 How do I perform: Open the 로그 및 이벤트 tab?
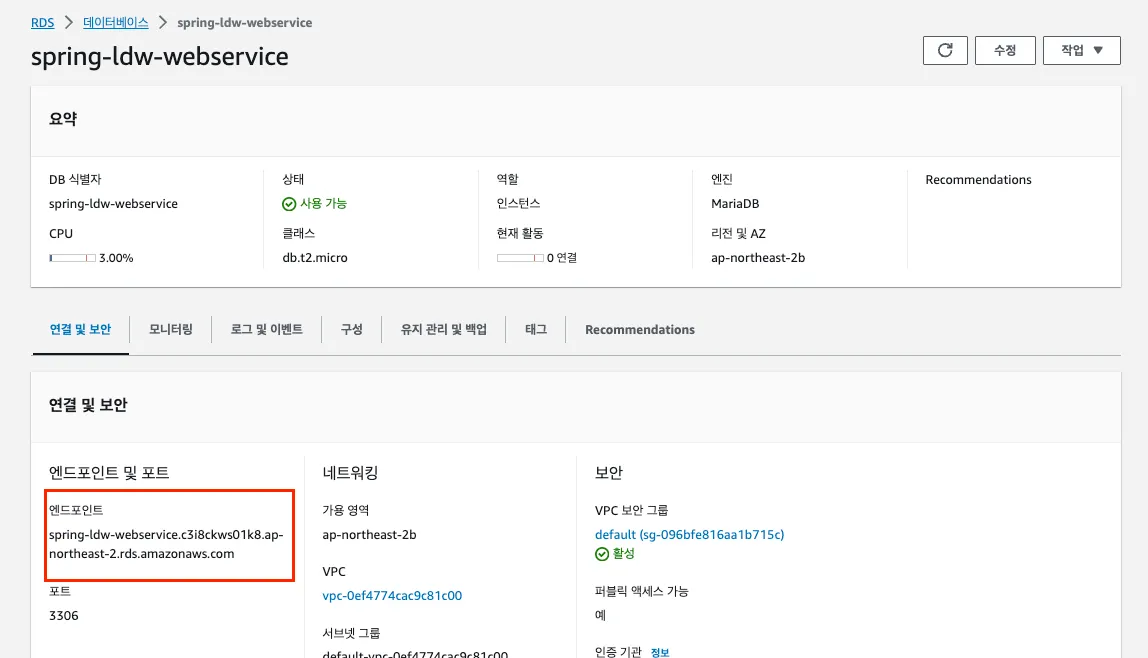pos(267,330)
